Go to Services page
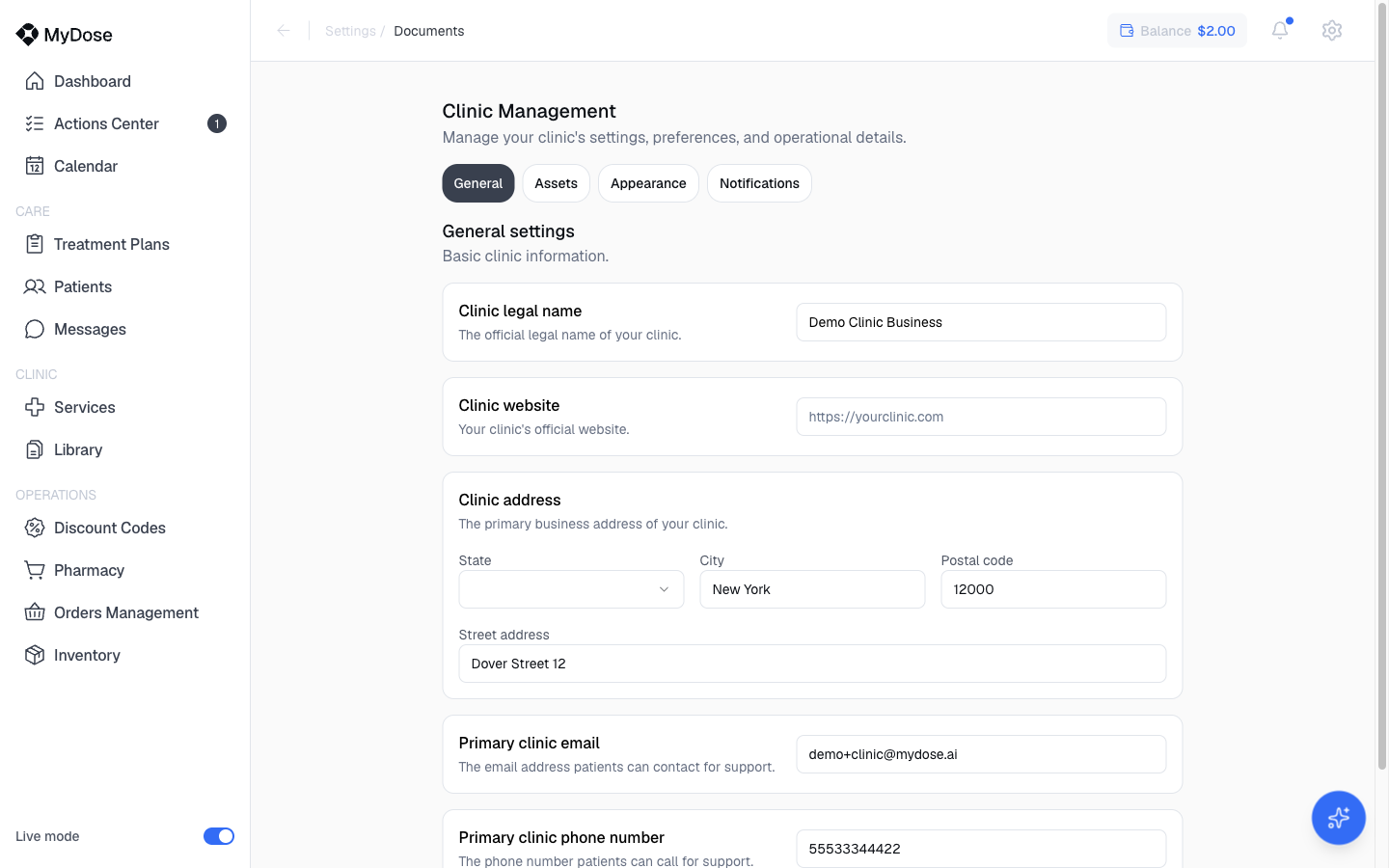1389x868 pixels. pyautogui.click(x=125, y=407)
